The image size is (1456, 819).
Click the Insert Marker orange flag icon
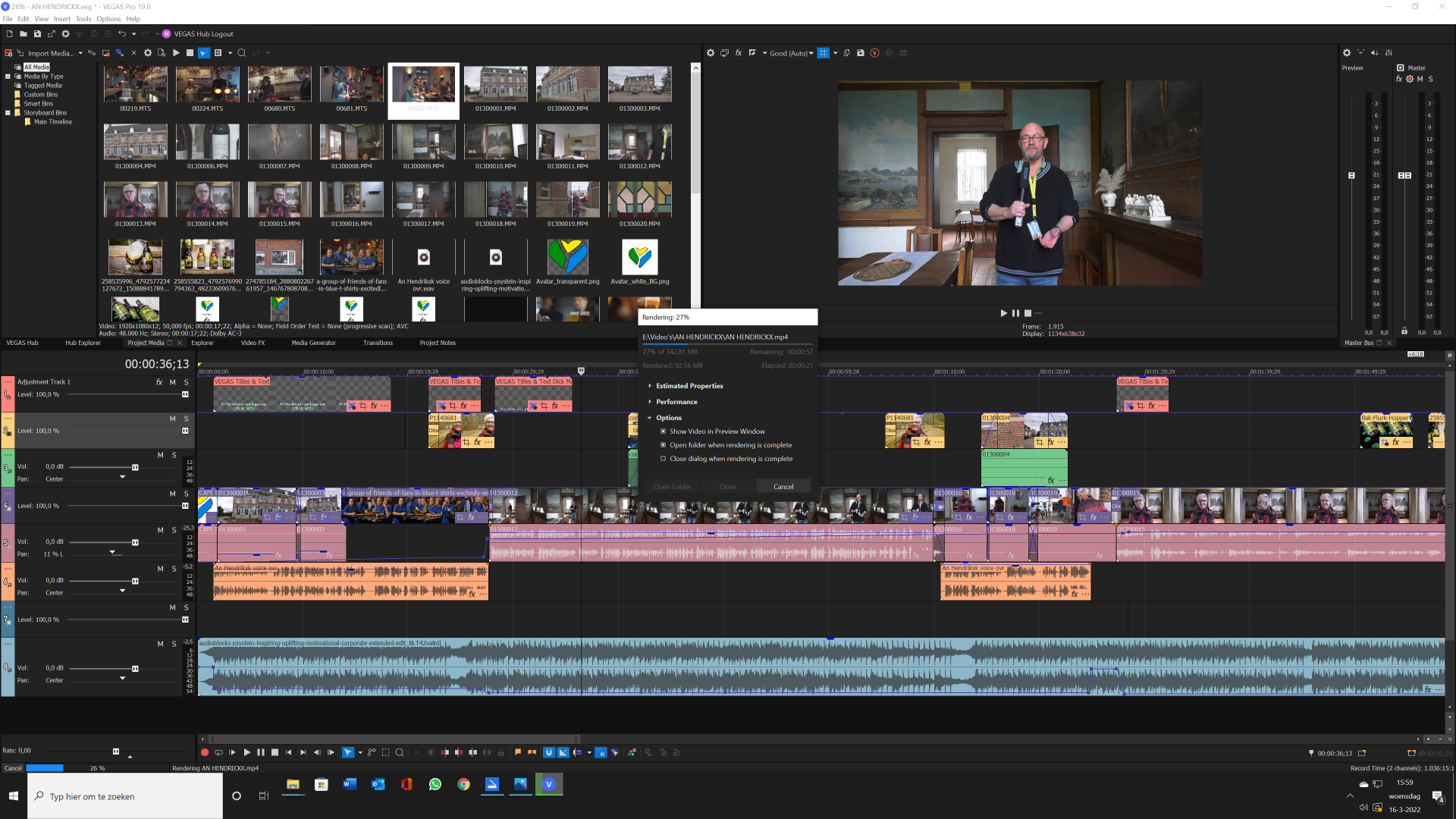(x=518, y=753)
